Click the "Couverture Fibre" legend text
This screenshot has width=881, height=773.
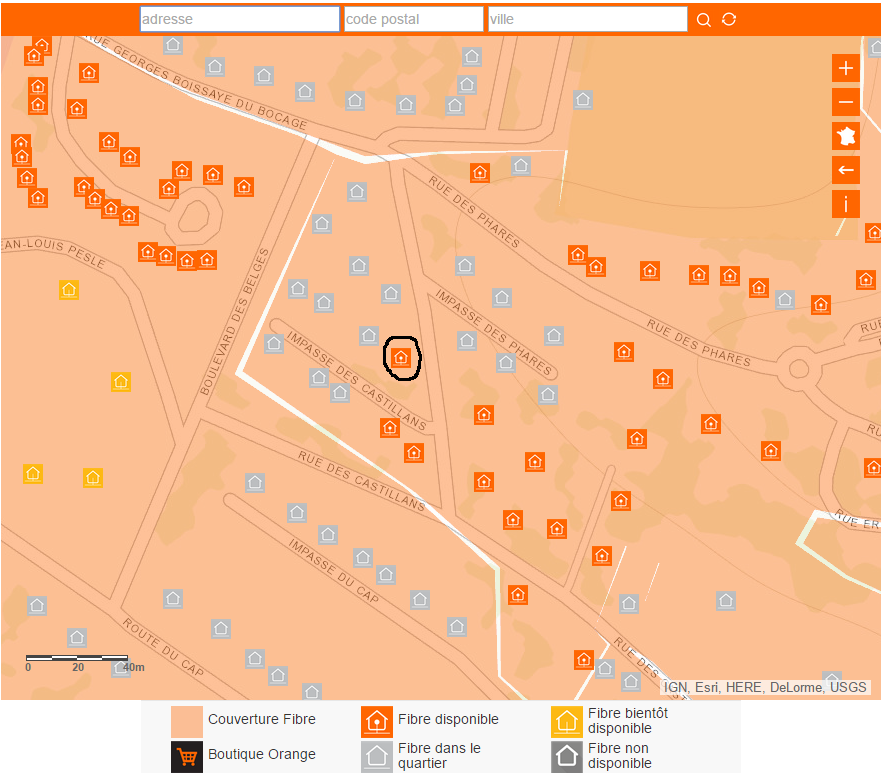(262, 719)
